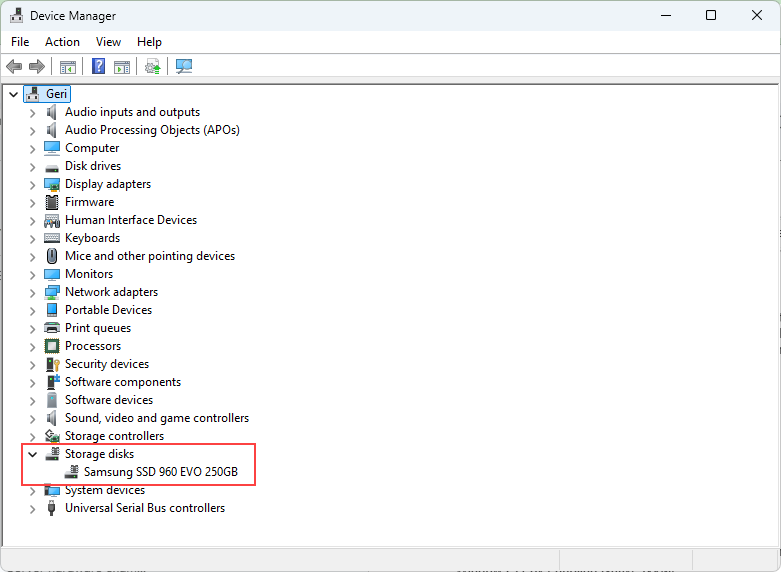Click the Back arrow toolbar icon
Viewport: 781px width, 572px height.
(x=14, y=67)
